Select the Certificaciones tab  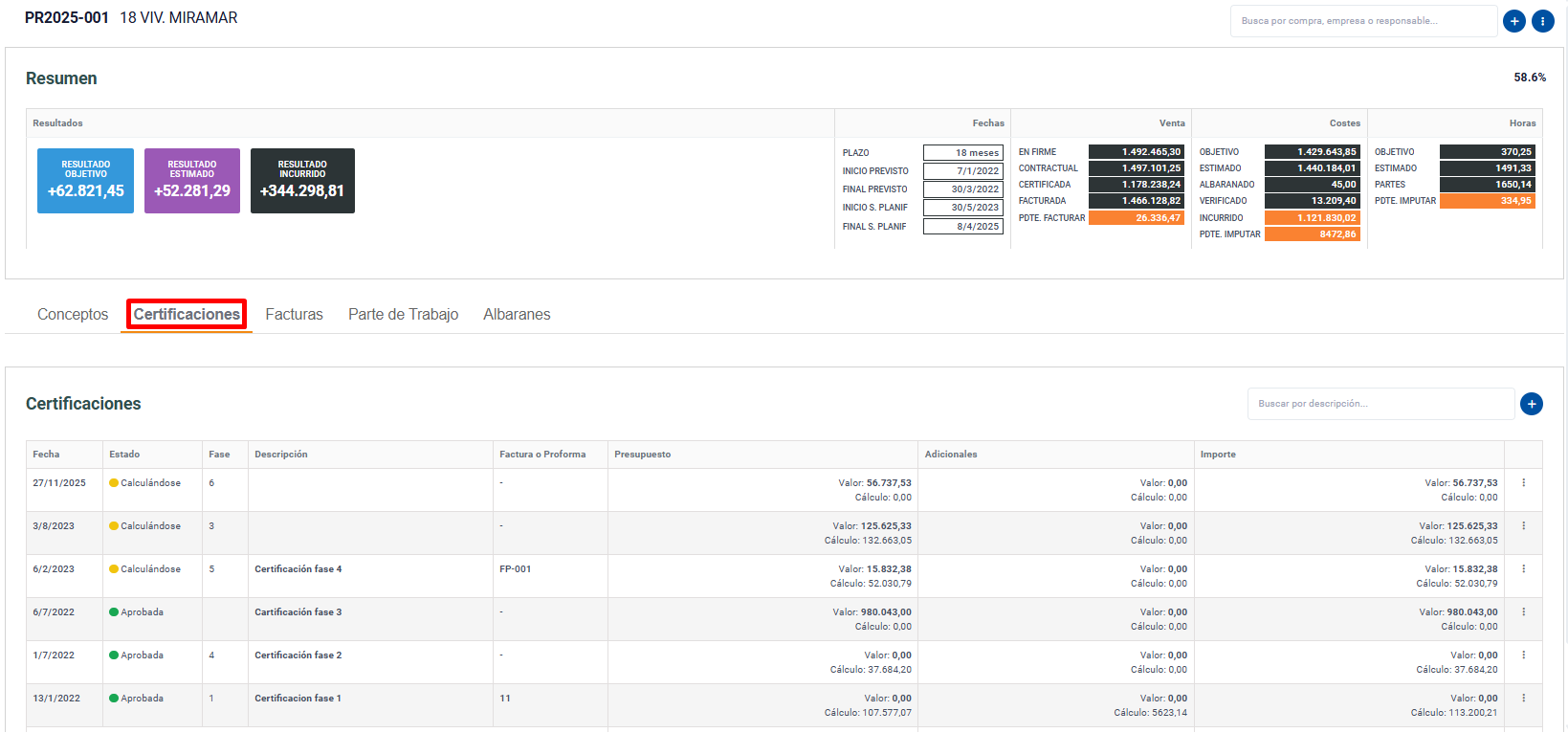click(187, 314)
